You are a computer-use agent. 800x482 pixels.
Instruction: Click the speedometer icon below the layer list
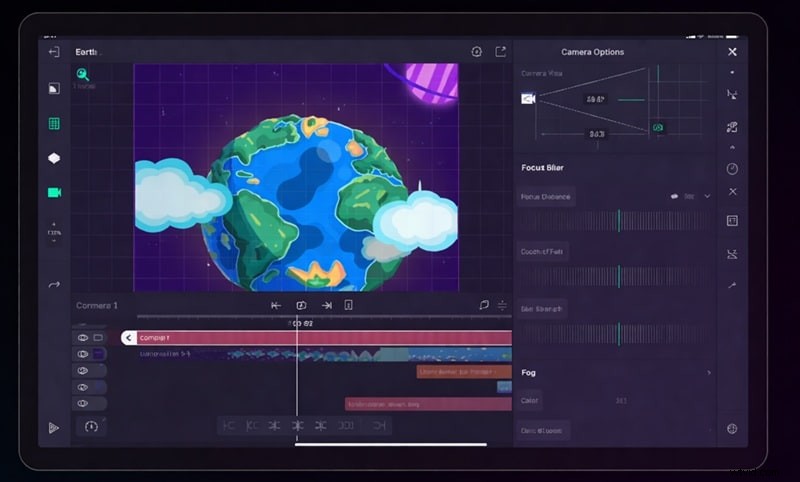click(x=91, y=426)
